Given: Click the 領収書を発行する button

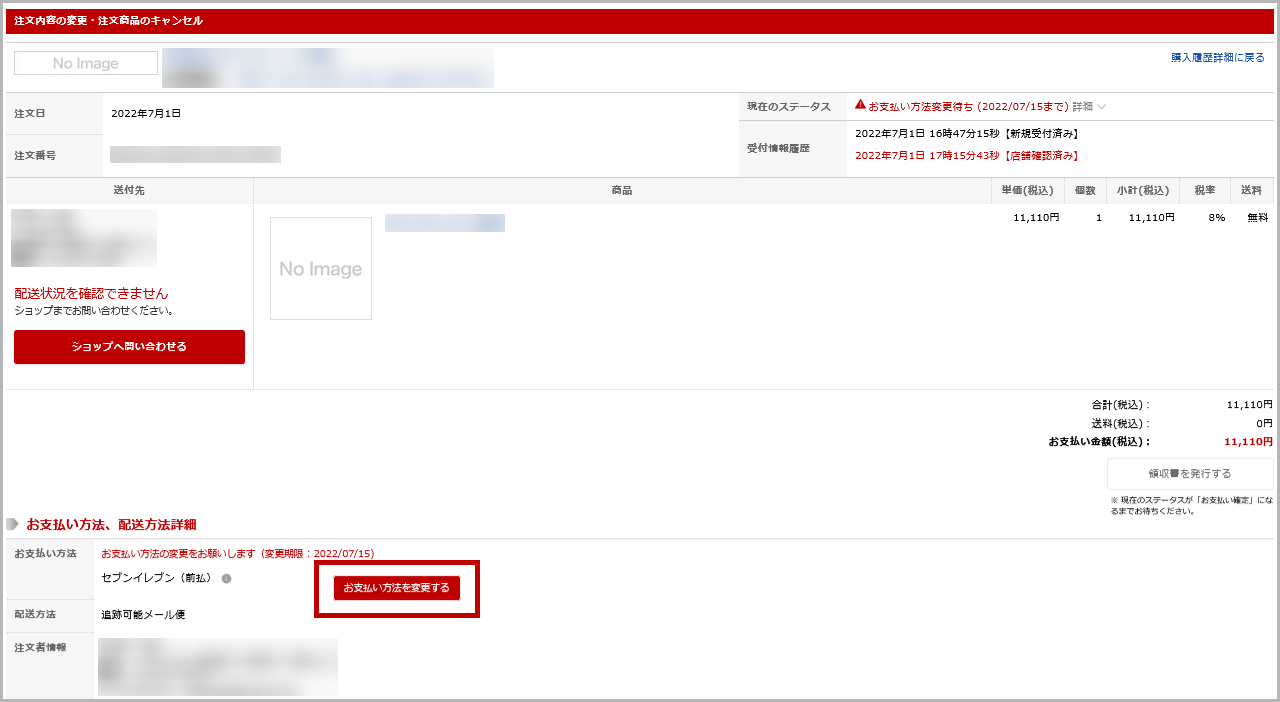Looking at the screenshot, I should point(1189,474).
